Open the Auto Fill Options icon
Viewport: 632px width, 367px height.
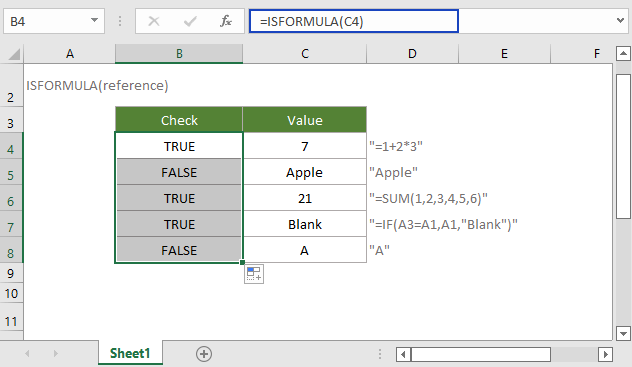coord(254,274)
